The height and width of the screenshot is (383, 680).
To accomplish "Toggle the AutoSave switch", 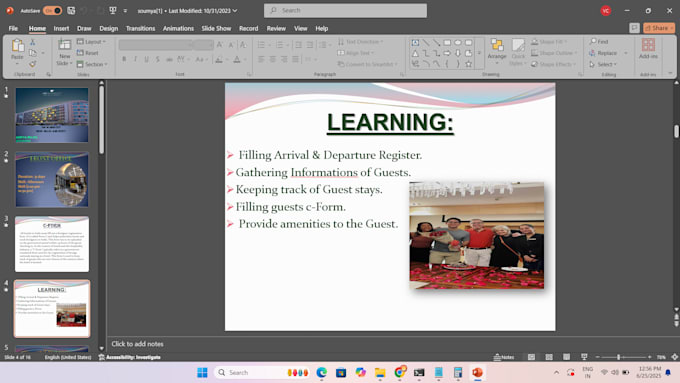I will (52, 10).
